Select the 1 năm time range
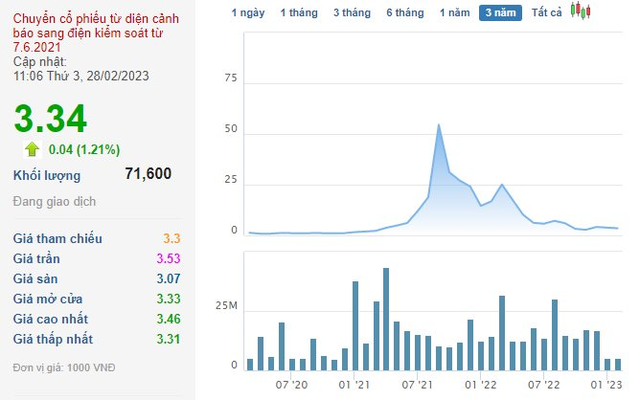Image resolution: width=640 pixels, height=400 pixels. click(455, 13)
